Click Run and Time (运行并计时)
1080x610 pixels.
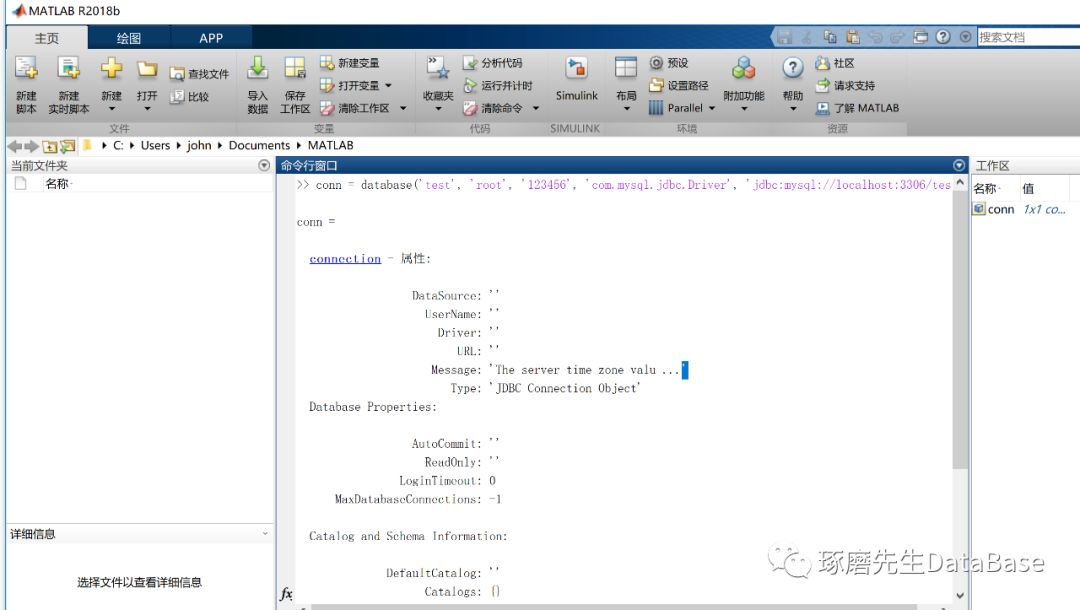[497, 85]
